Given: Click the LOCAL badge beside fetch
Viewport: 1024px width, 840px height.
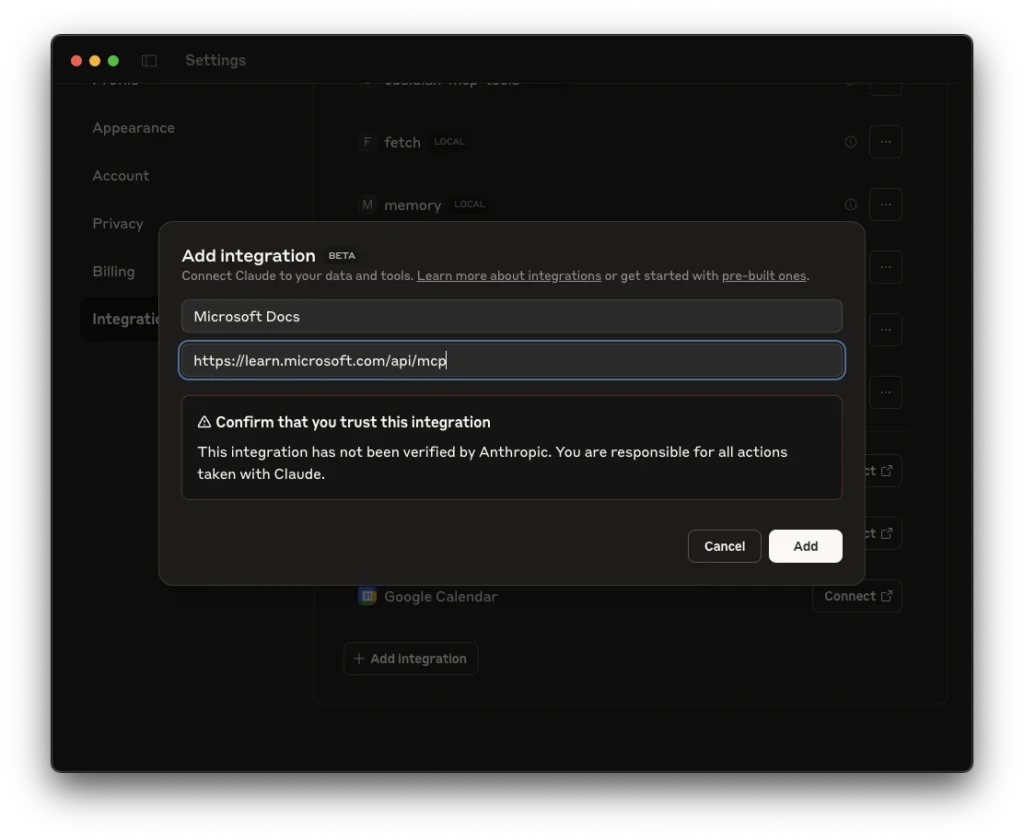Looking at the screenshot, I should [449, 142].
